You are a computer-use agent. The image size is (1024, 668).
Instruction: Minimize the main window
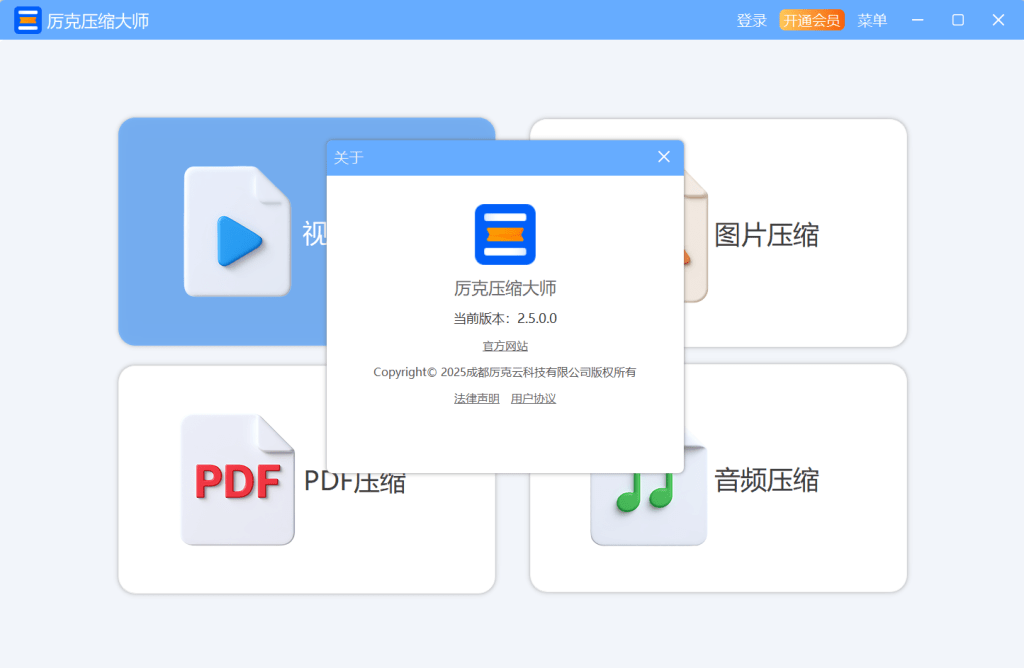(x=918, y=20)
